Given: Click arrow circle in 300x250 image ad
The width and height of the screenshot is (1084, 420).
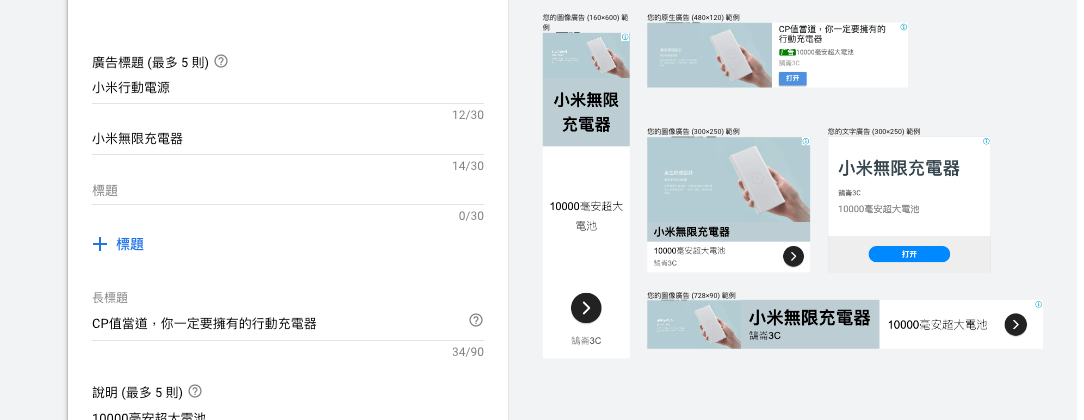Looking at the screenshot, I should [x=793, y=256].
